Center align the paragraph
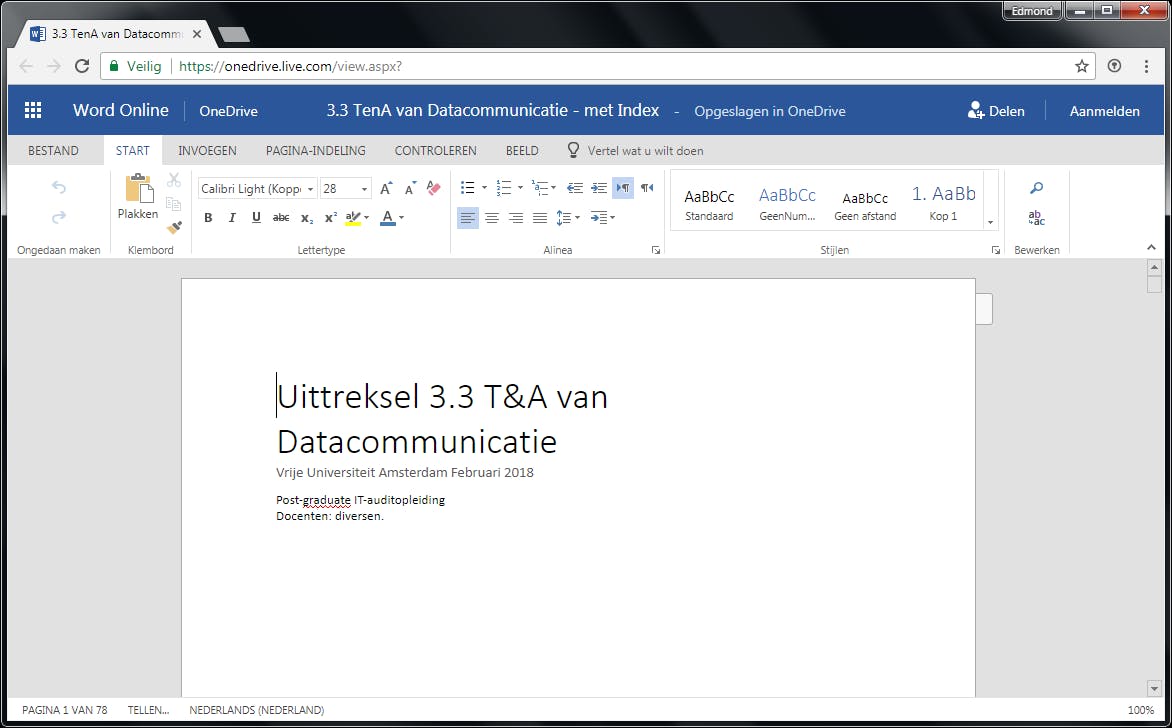This screenshot has height=728, width=1172. pos(492,218)
